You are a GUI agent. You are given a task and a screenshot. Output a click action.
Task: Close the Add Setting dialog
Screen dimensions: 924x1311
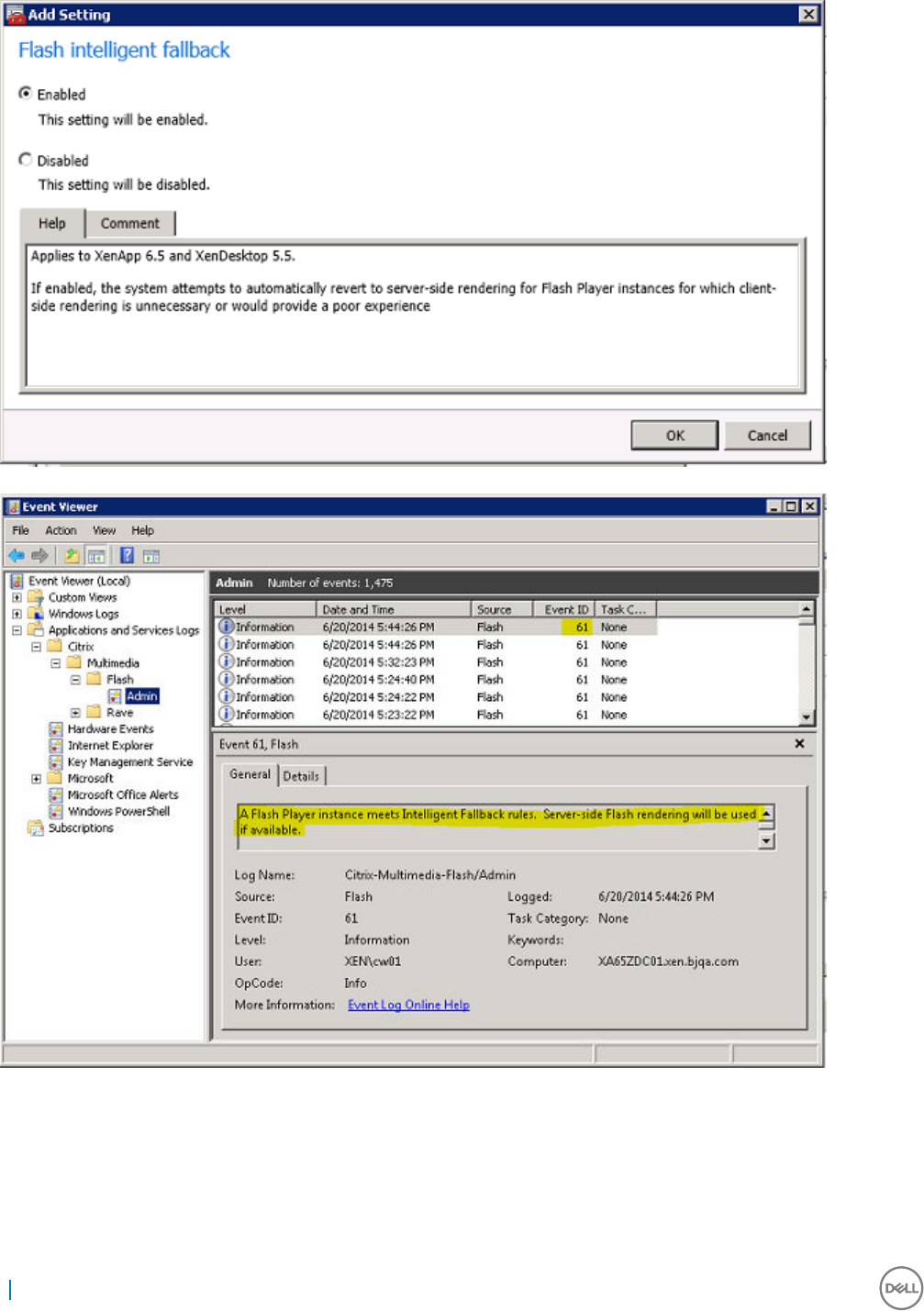(x=808, y=14)
